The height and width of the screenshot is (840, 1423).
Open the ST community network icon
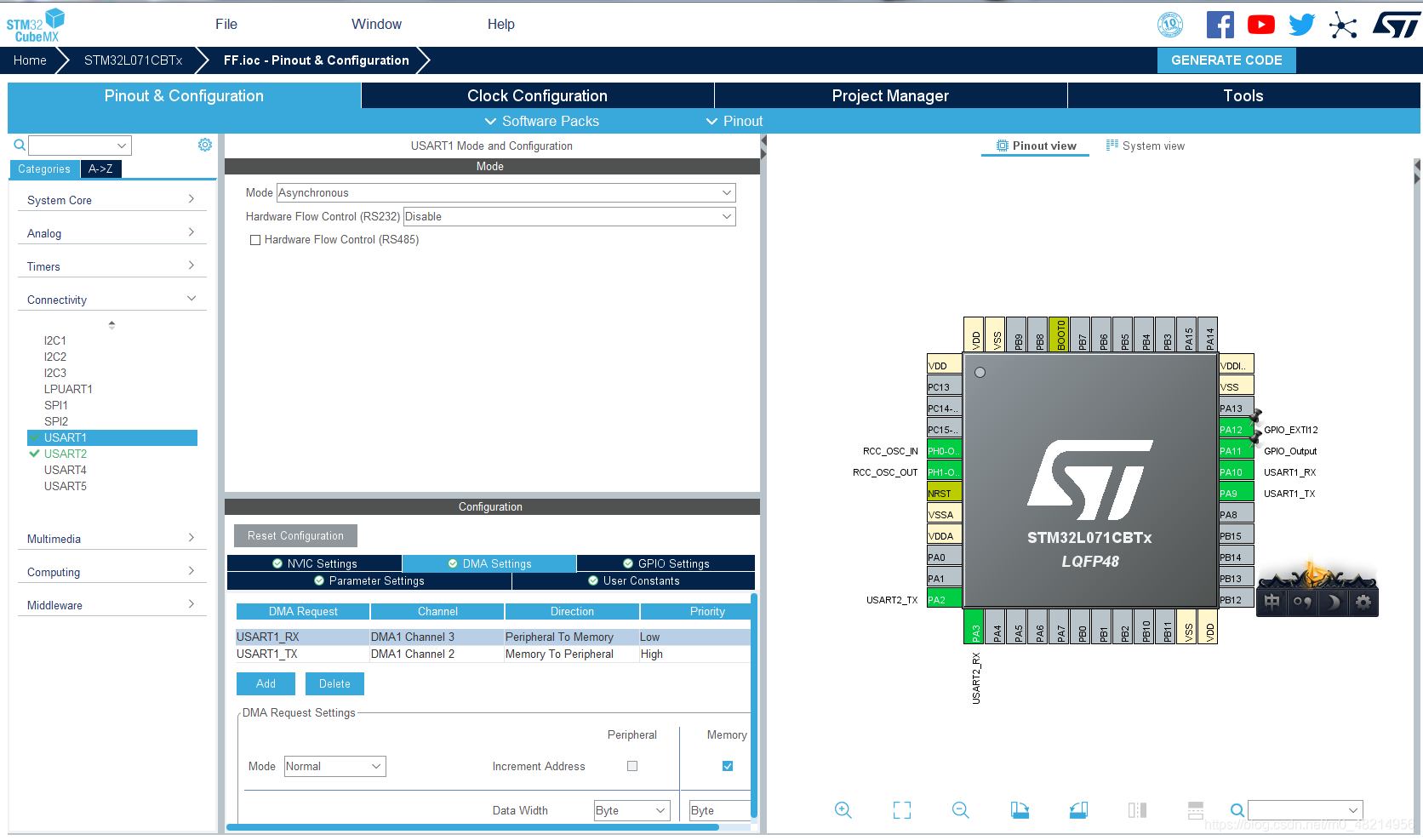click(1343, 25)
